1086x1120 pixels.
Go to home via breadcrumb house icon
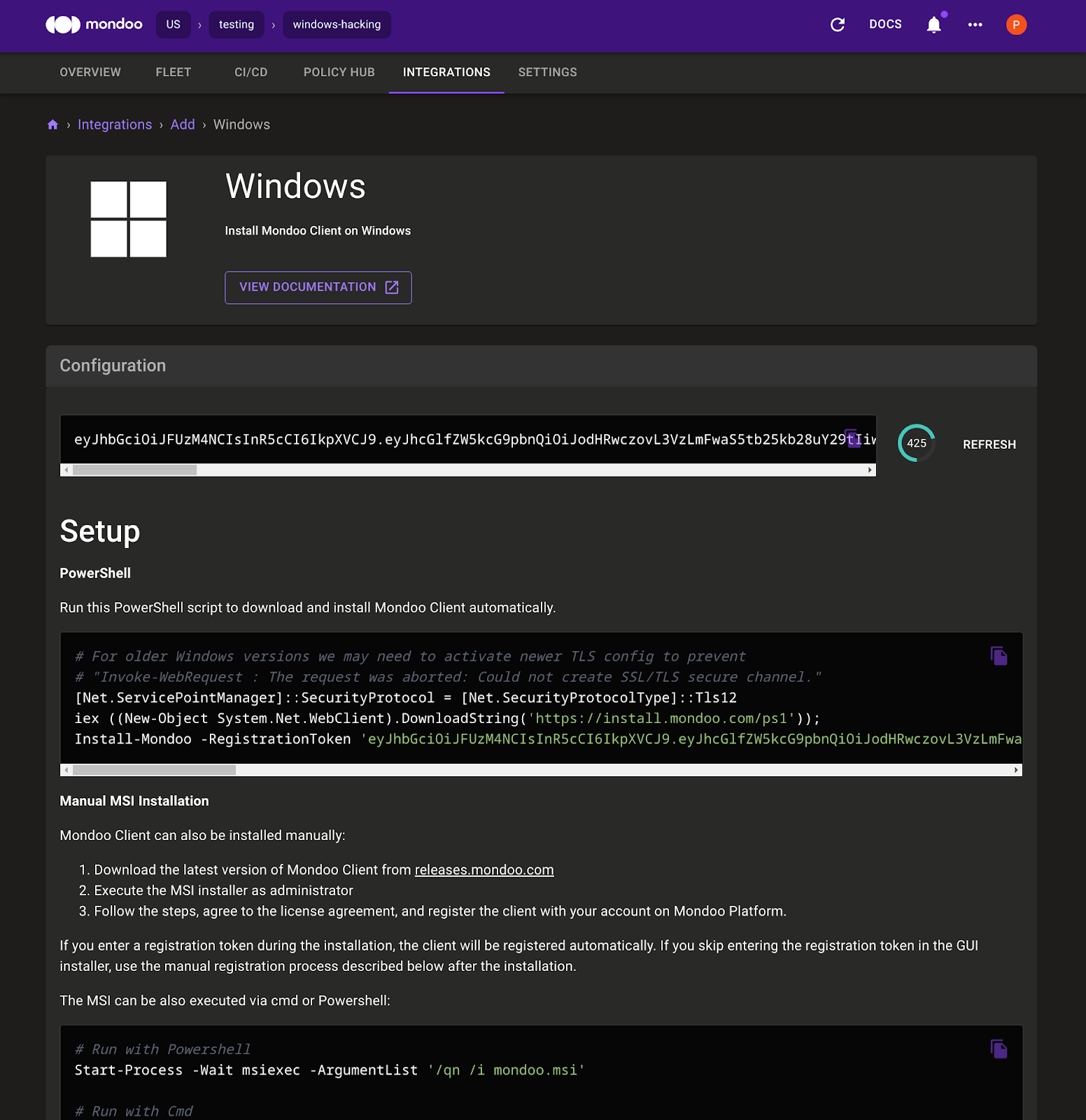52,125
